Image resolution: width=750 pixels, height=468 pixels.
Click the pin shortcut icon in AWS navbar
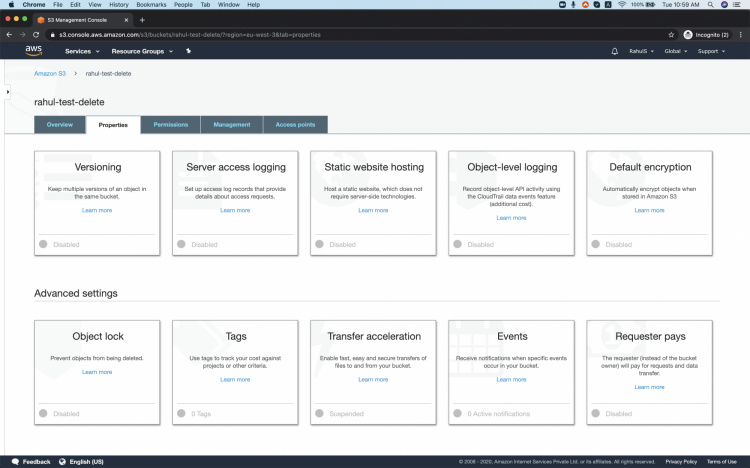click(x=188, y=51)
